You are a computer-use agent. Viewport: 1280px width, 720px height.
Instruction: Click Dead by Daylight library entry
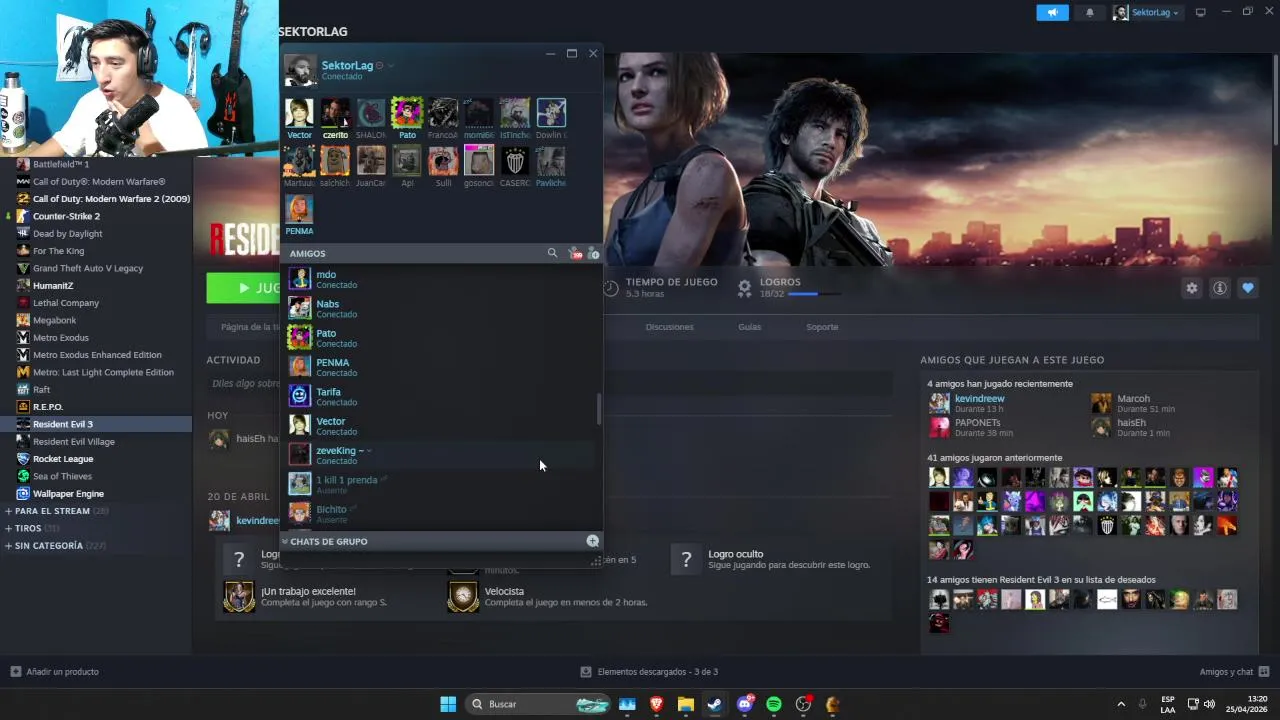(68, 233)
